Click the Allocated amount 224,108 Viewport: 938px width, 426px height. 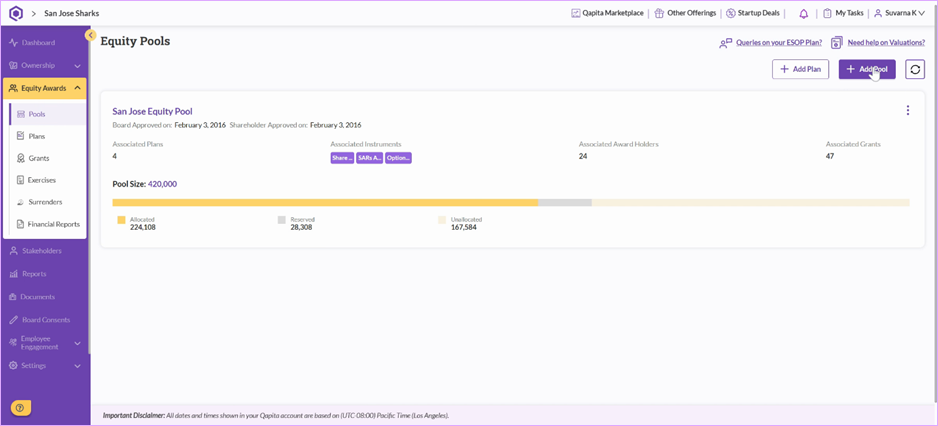[143, 227]
